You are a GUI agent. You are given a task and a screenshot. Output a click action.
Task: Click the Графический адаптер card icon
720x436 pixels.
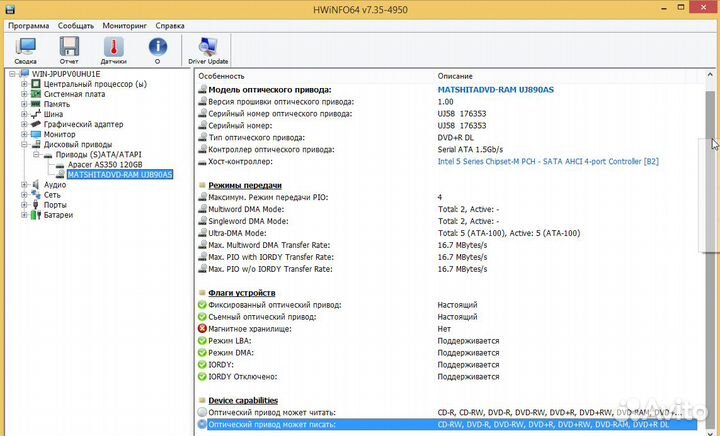coord(36,124)
